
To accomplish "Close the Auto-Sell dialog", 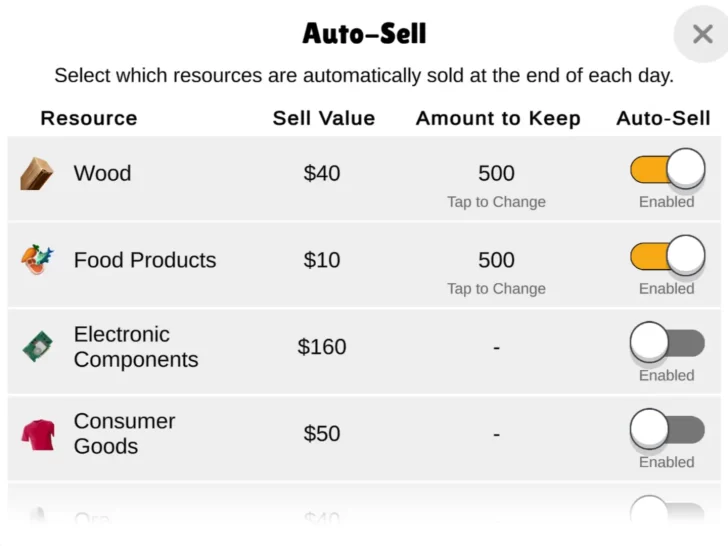I will pyautogui.click(x=702, y=34).
